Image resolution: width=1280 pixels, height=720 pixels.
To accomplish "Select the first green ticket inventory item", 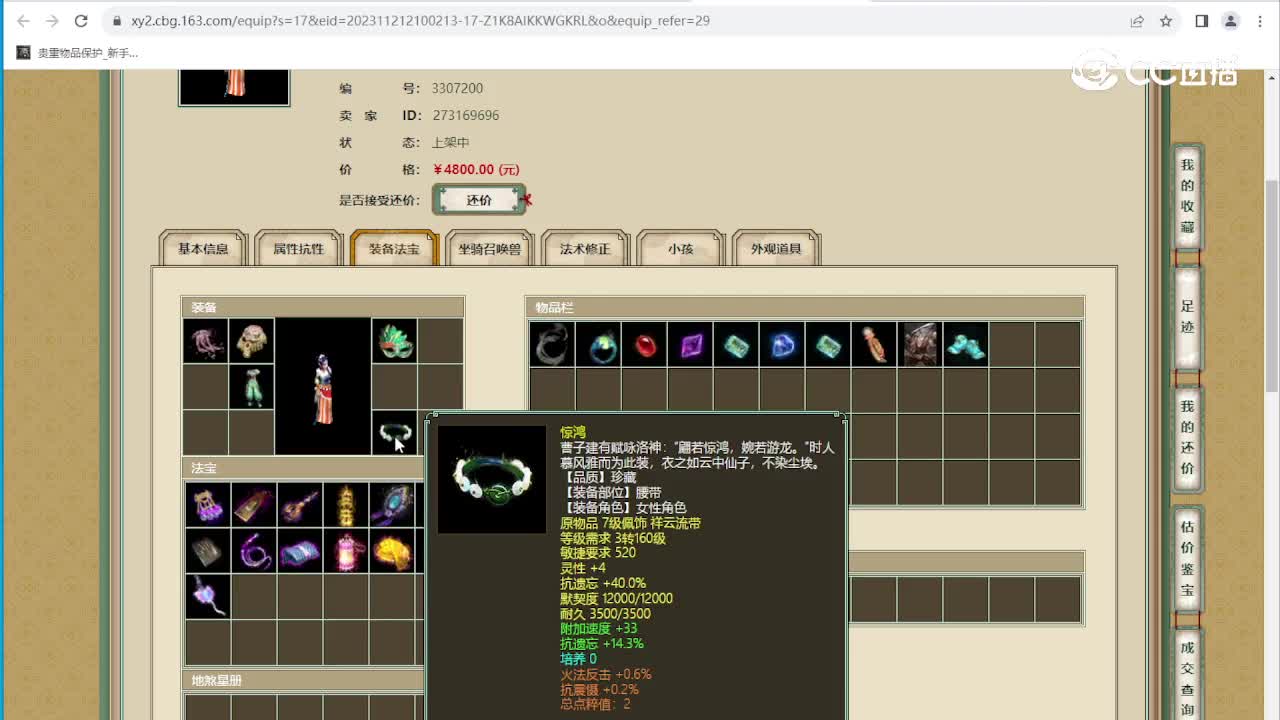I will [736, 344].
